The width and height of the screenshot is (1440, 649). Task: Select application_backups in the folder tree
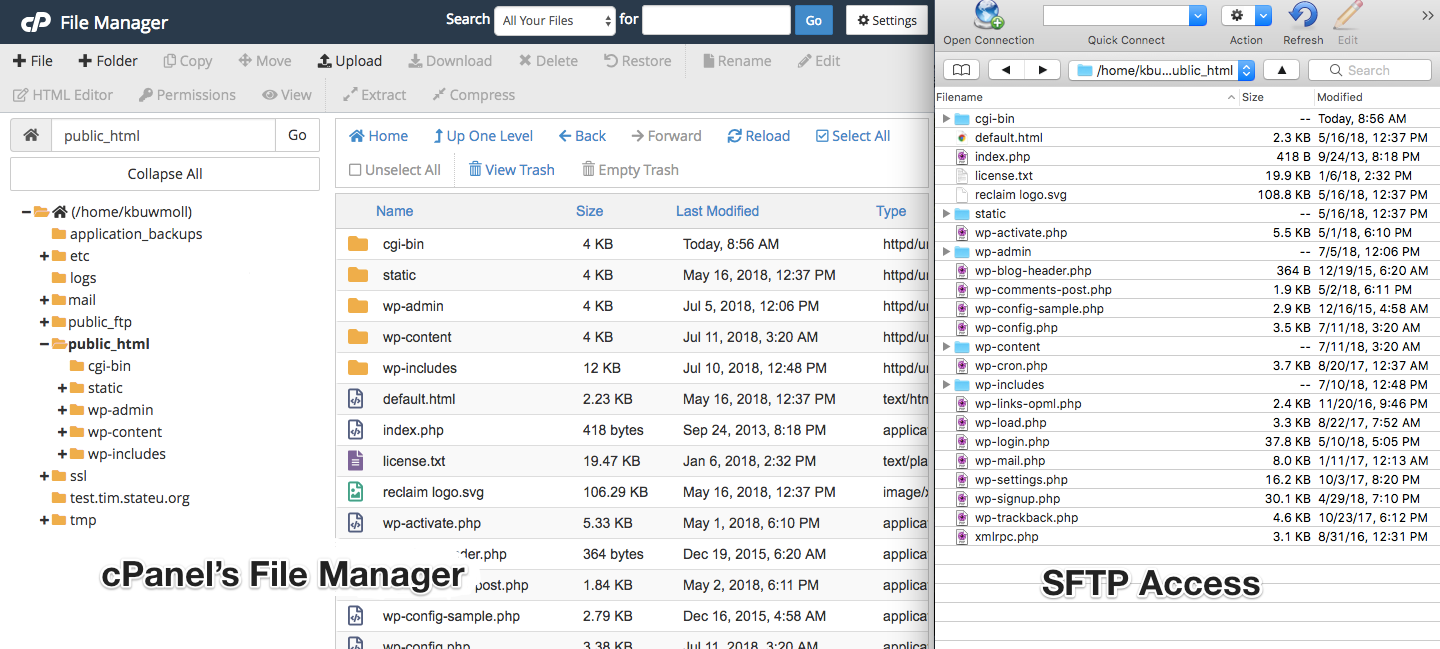136,234
